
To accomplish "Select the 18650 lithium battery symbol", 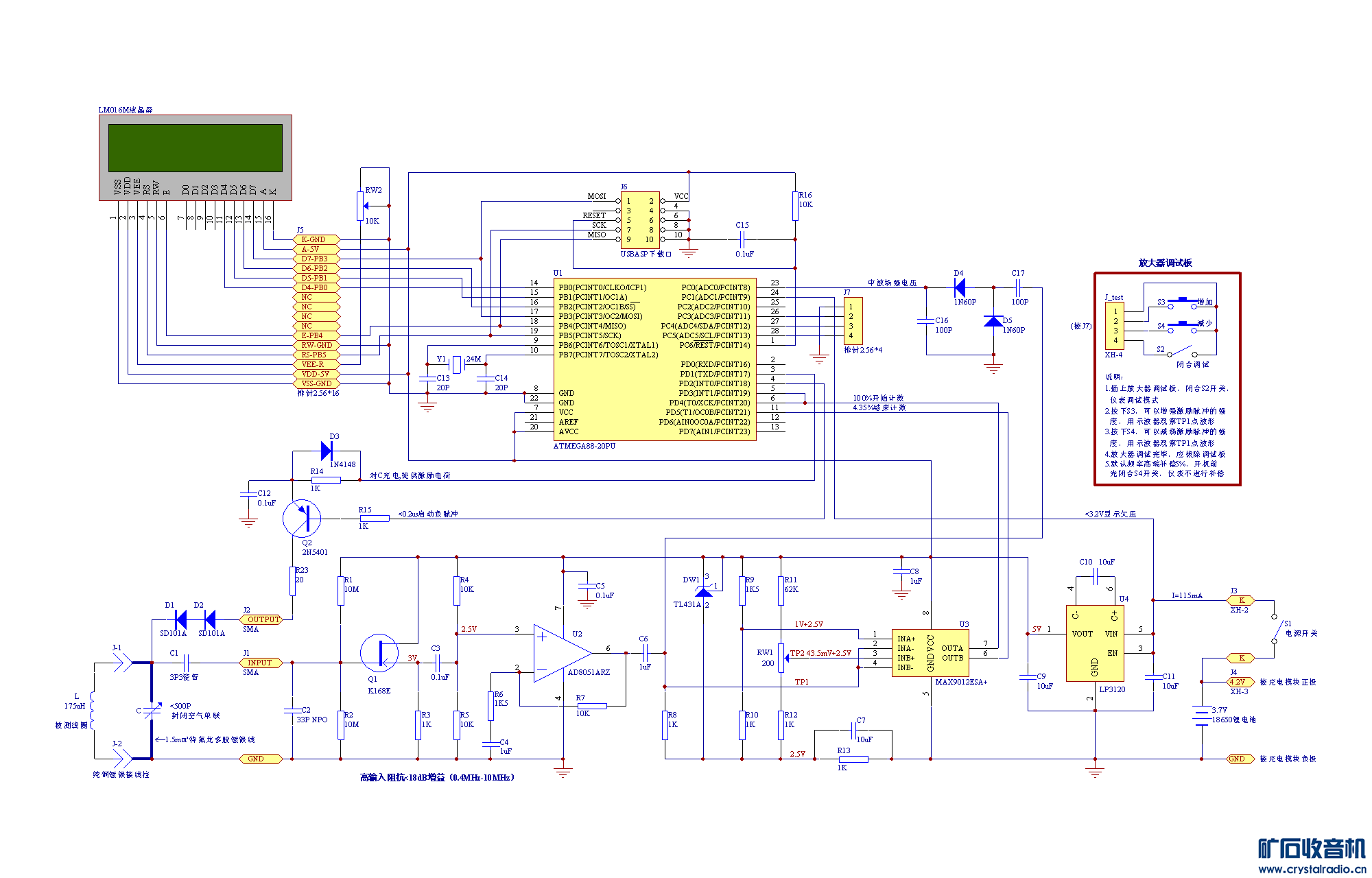I will click(x=1201, y=715).
